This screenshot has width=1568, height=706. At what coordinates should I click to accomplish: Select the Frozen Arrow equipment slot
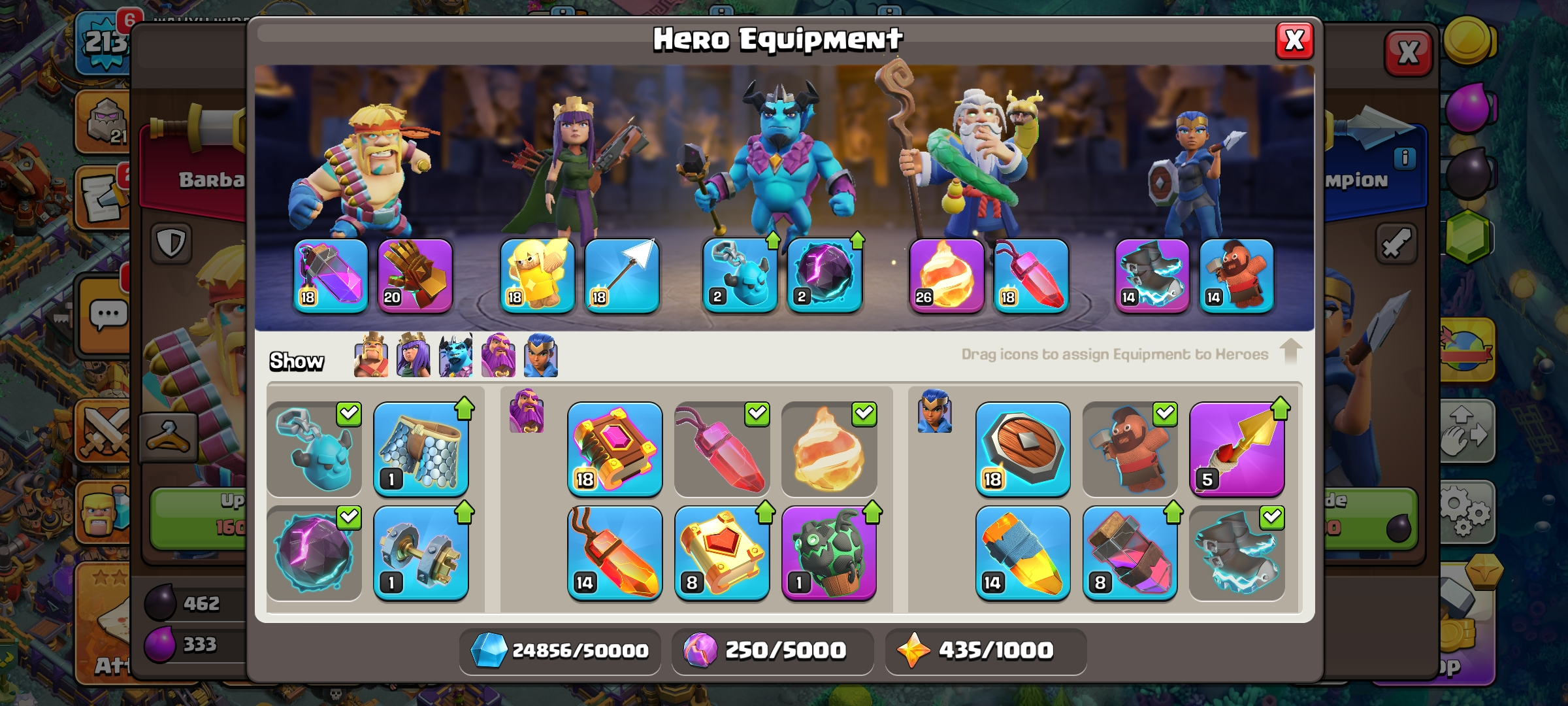[621, 276]
